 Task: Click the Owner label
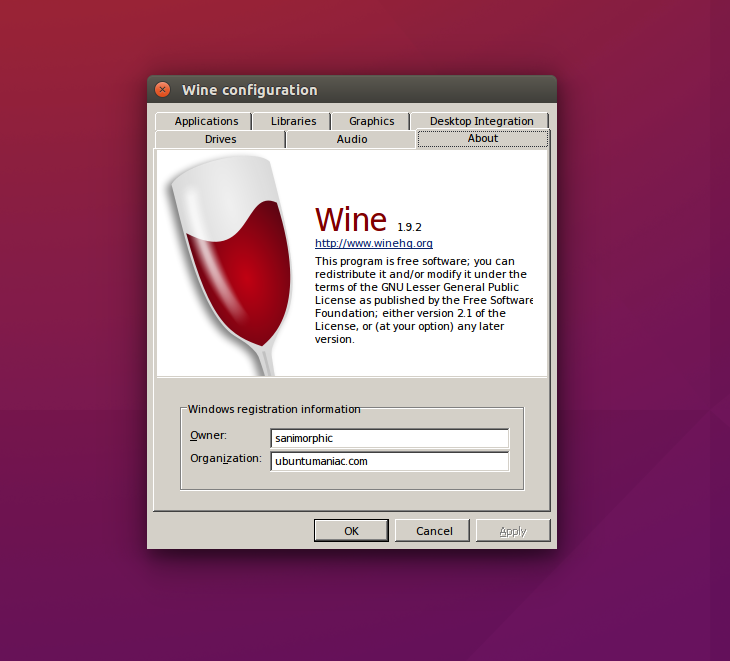[208, 435]
